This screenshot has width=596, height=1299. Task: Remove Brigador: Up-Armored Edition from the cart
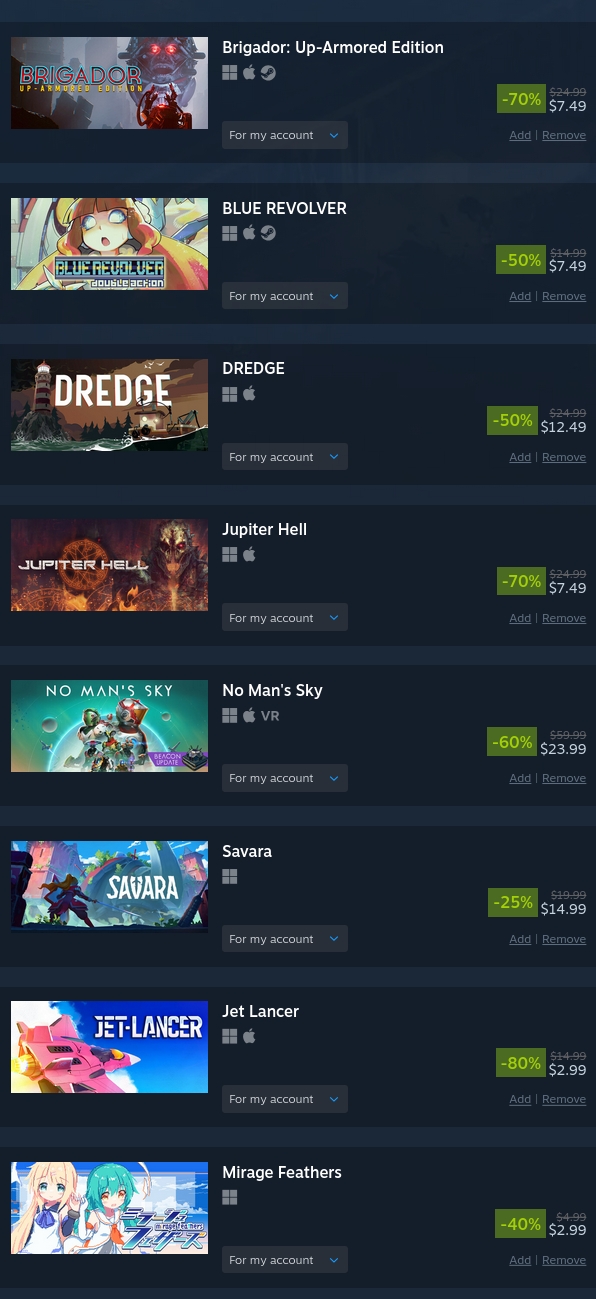pyautogui.click(x=564, y=135)
